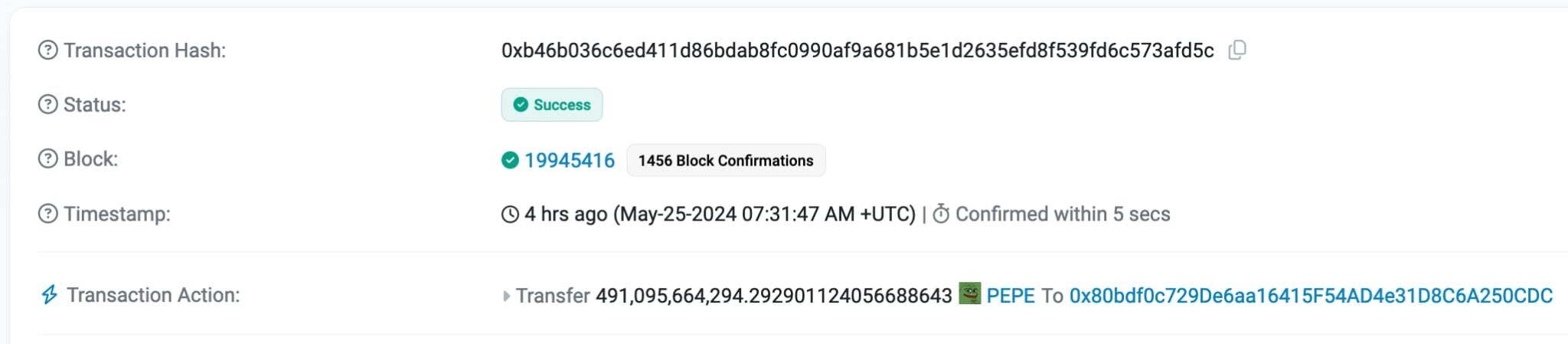
Task: Click the May-25-2024 timestamp text
Action: click(x=766, y=215)
